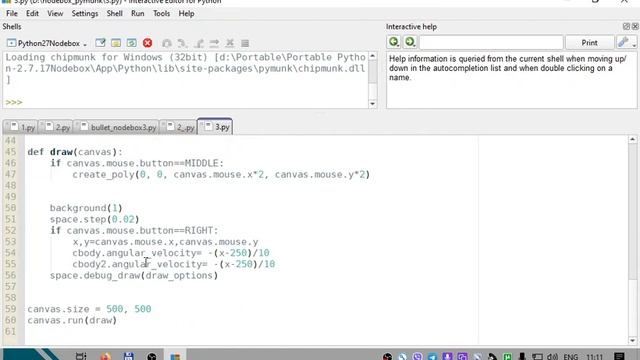Open the taskbar notification center icon
Viewport: 640px width, 360px height.
click(619, 356)
